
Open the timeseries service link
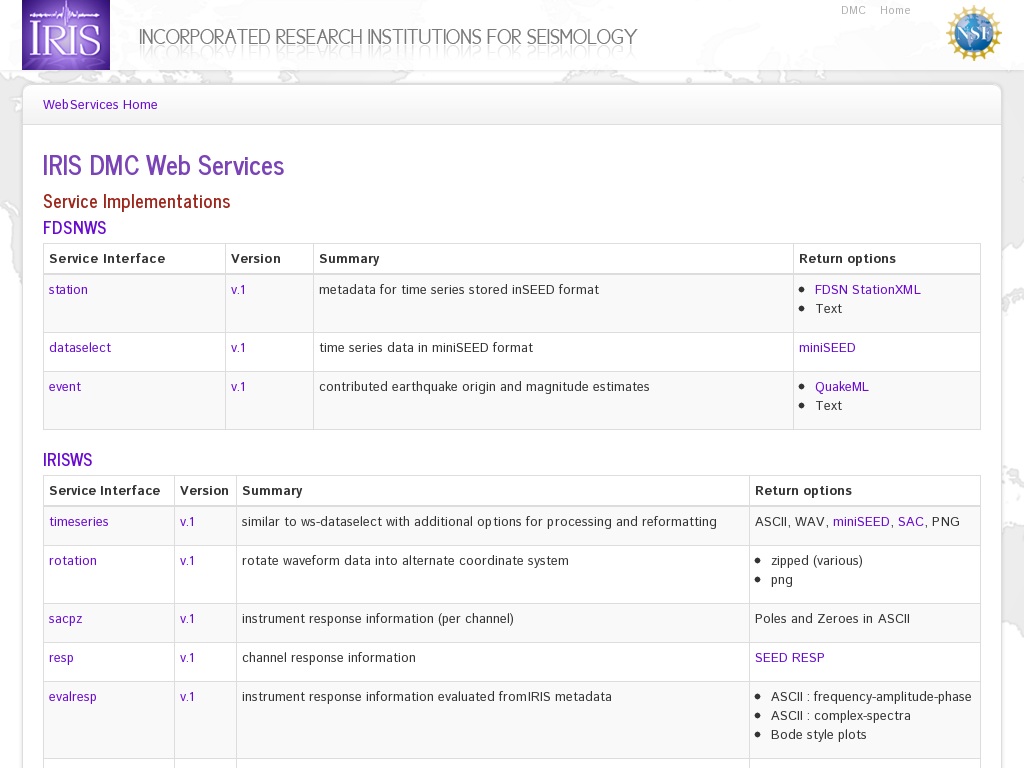tap(79, 522)
